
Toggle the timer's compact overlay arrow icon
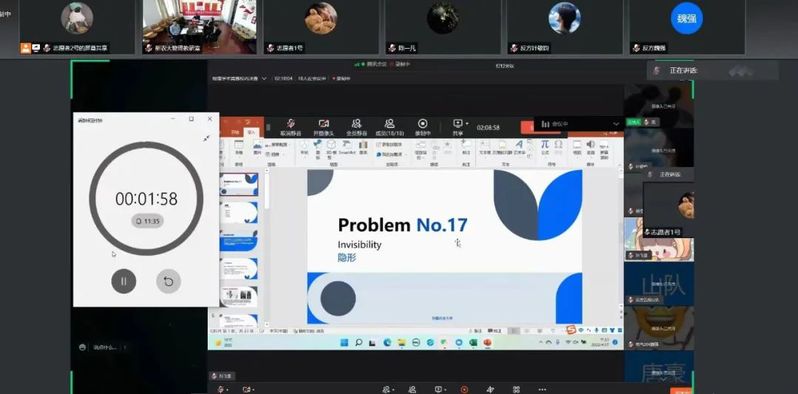coord(206,138)
